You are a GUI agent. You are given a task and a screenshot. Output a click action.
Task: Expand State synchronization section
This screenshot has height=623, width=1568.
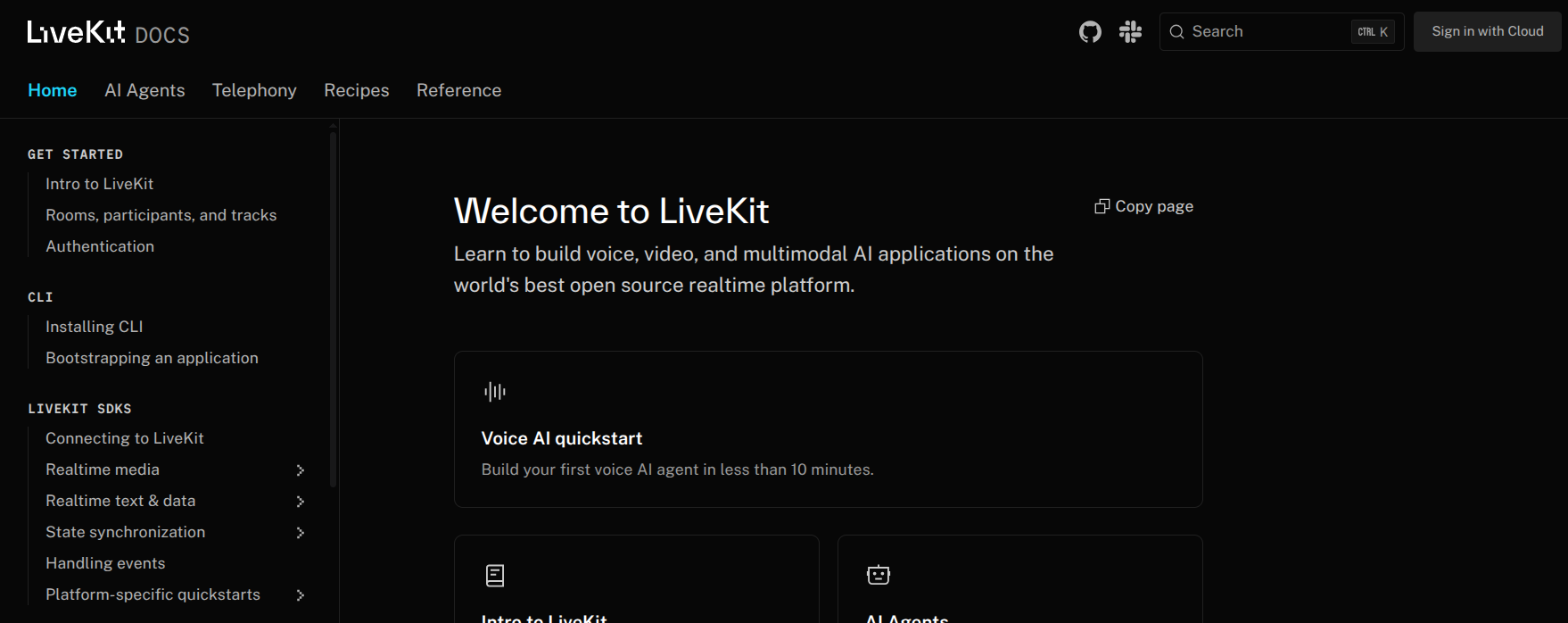(301, 533)
